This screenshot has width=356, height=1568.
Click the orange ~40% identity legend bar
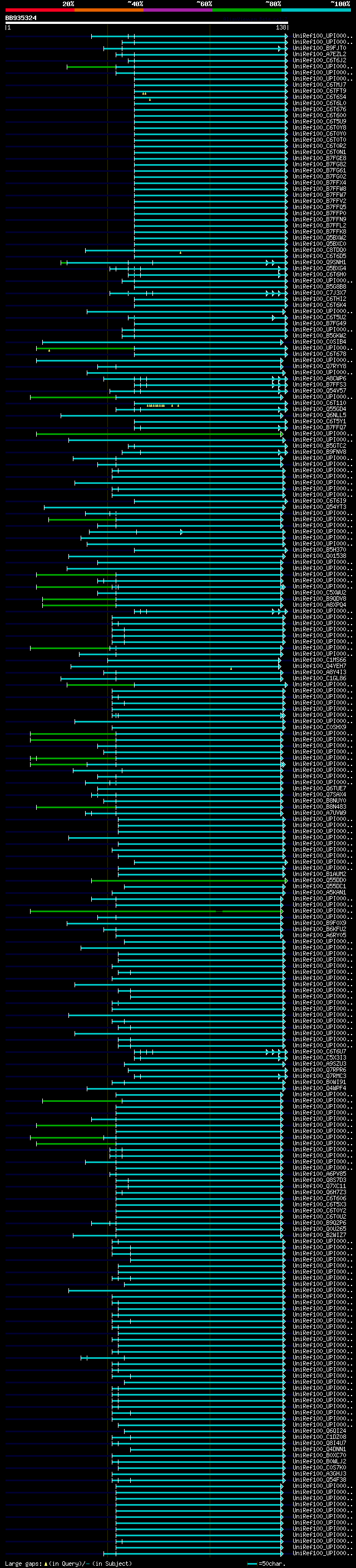[109, 10]
